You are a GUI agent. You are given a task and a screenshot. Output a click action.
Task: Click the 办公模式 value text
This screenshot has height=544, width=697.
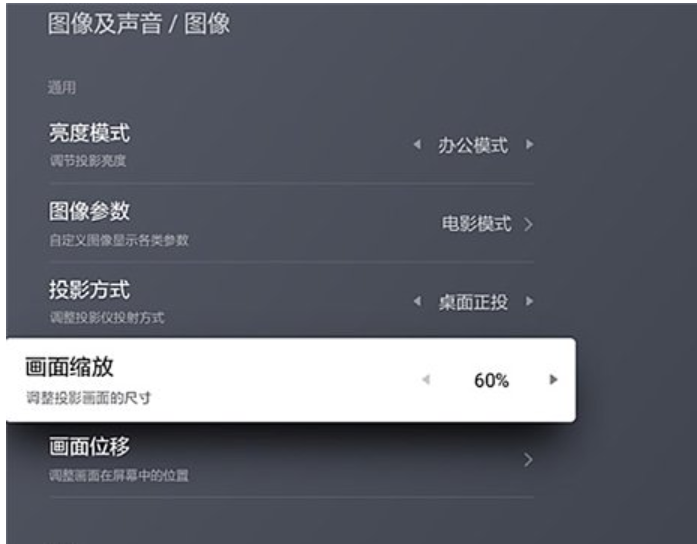tap(473, 145)
